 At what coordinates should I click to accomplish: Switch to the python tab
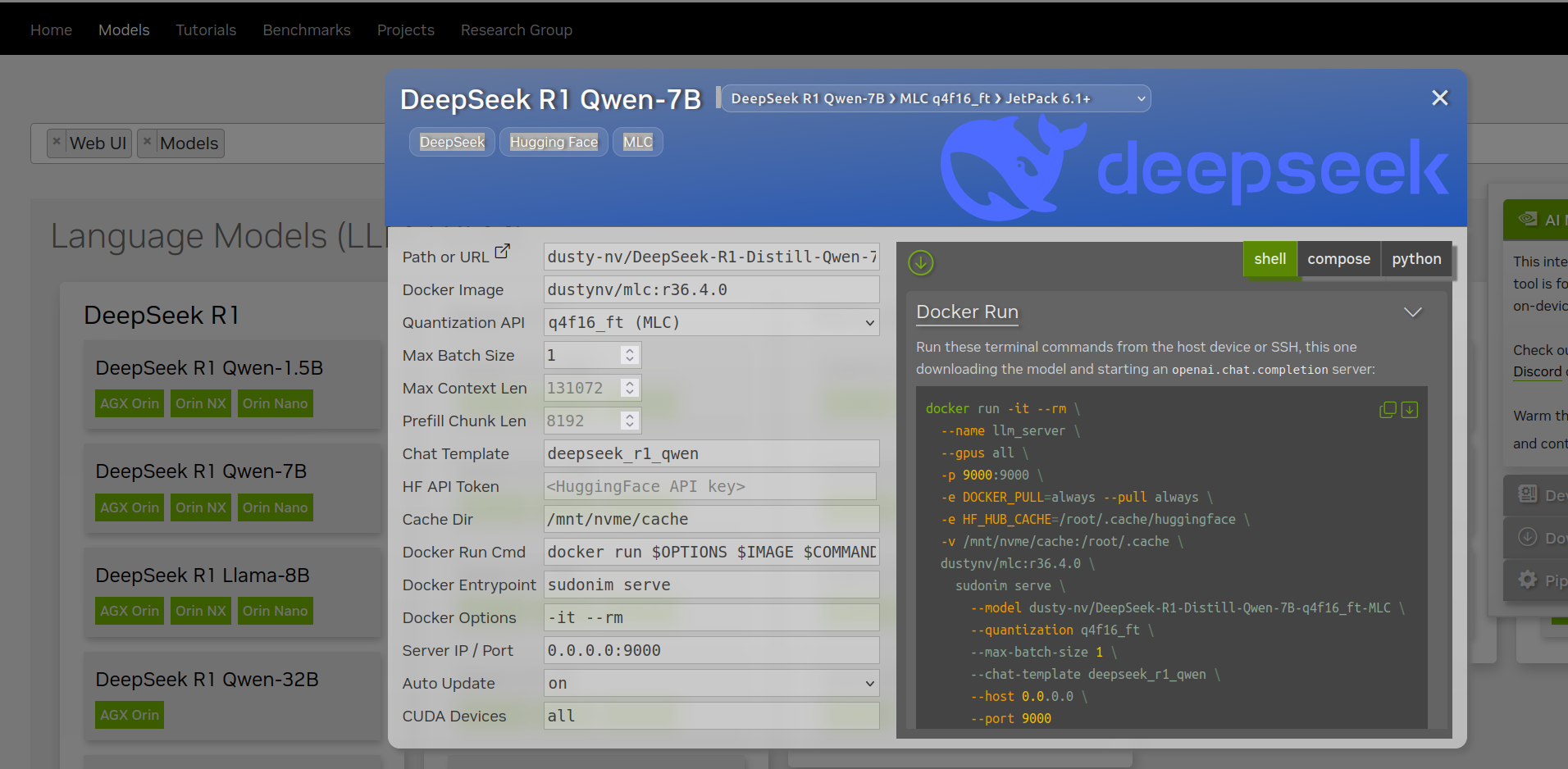pyautogui.click(x=1416, y=259)
